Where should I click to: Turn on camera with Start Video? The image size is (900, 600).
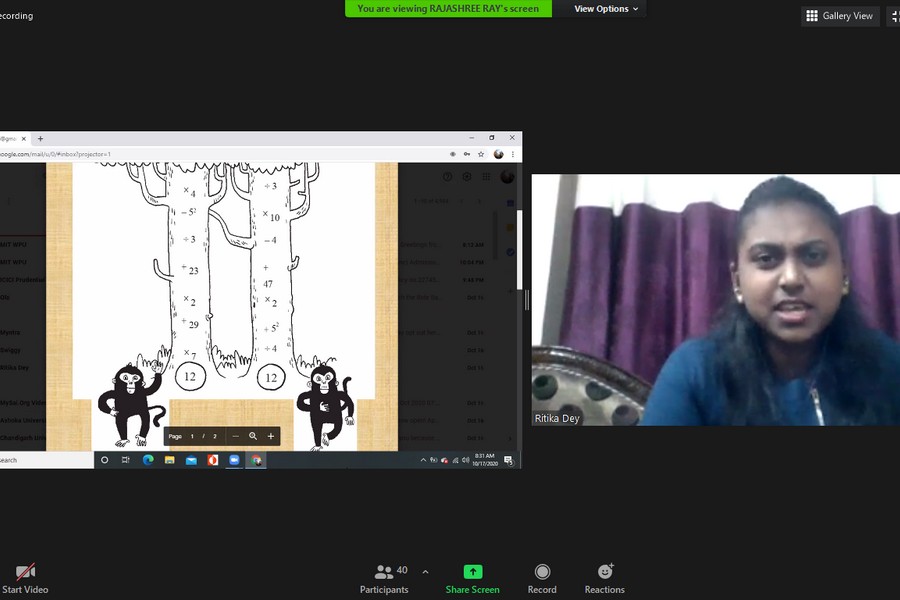pyautogui.click(x=26, y=578)
